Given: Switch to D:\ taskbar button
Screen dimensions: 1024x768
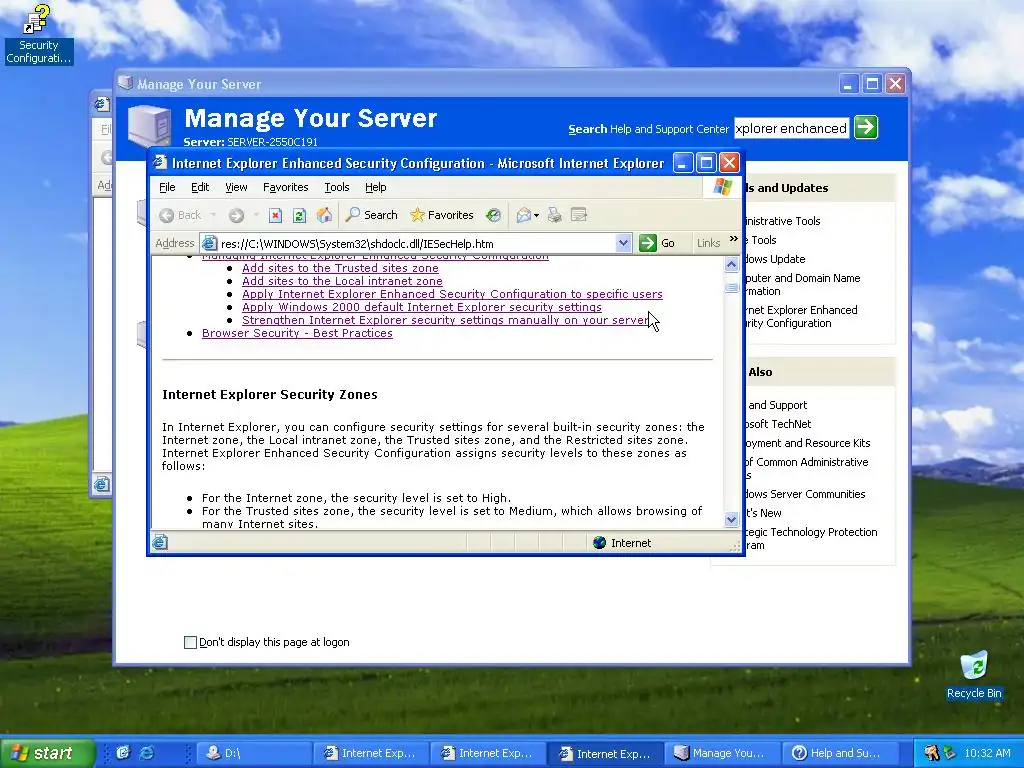Looking at the screenshot, I should pos(253,753).
